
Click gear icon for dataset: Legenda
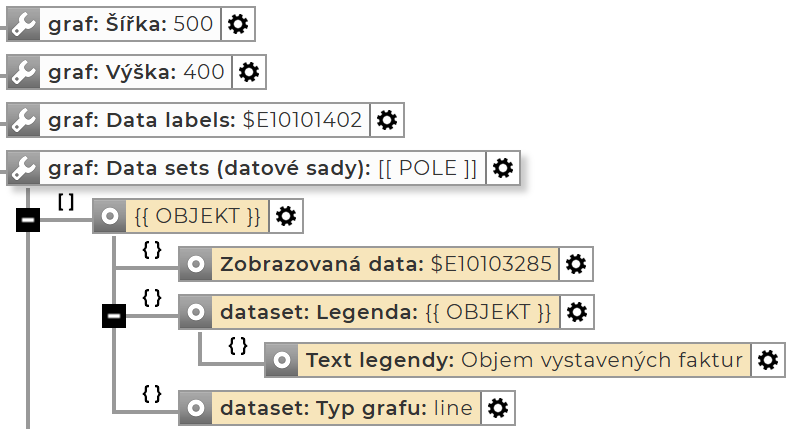tap(576, 312)
